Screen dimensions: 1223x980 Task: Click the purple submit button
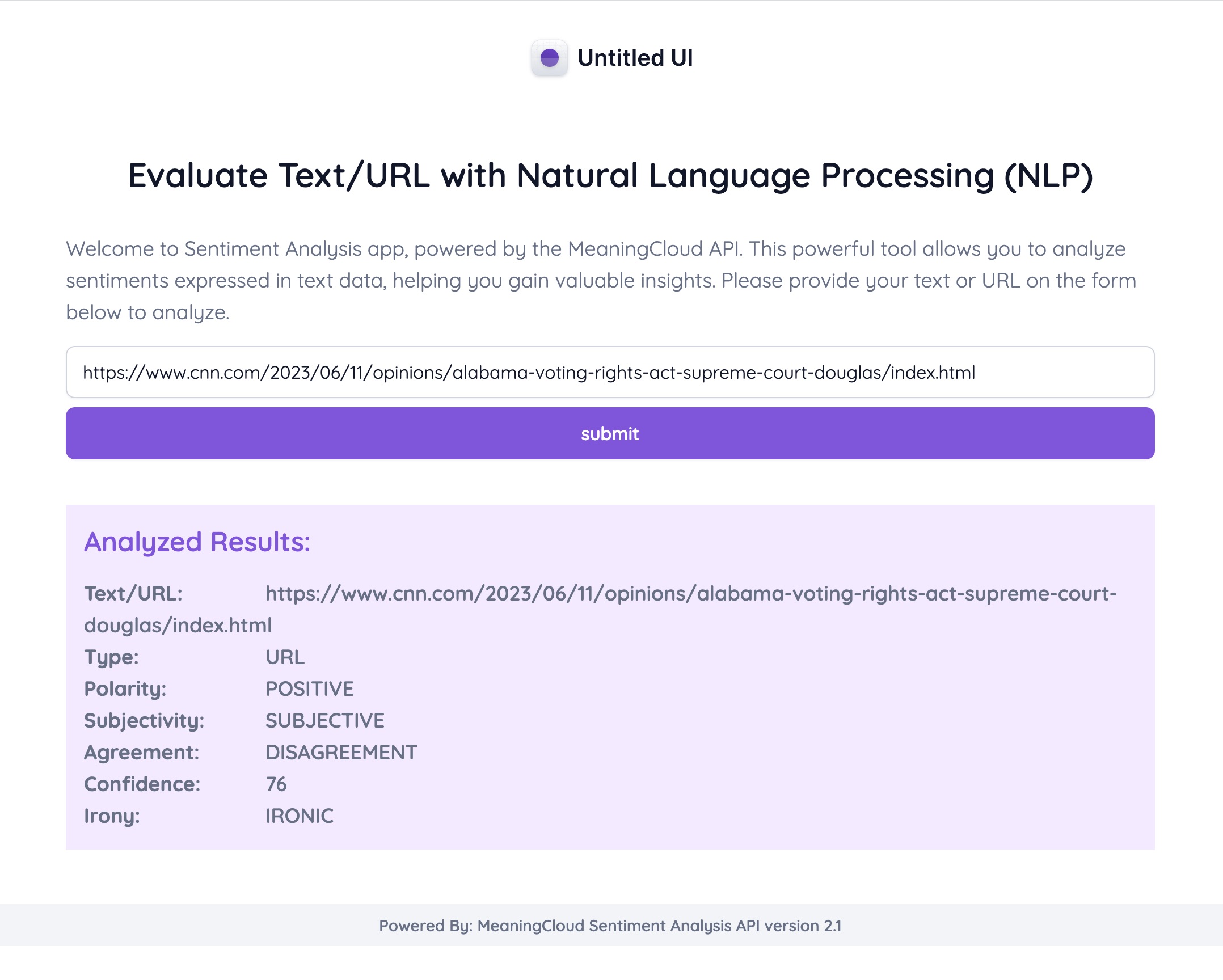610,433
